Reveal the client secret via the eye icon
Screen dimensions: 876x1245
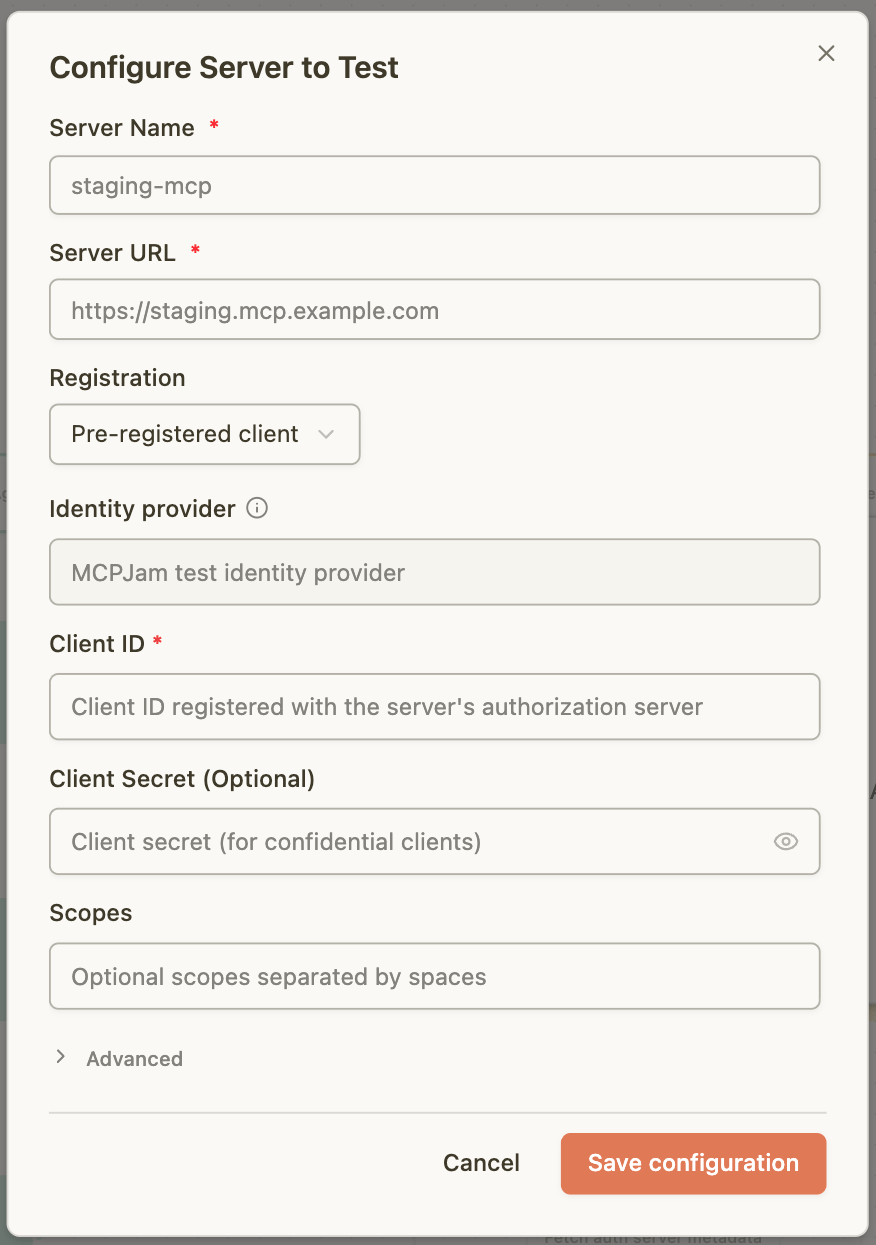(x=786, y=842)
